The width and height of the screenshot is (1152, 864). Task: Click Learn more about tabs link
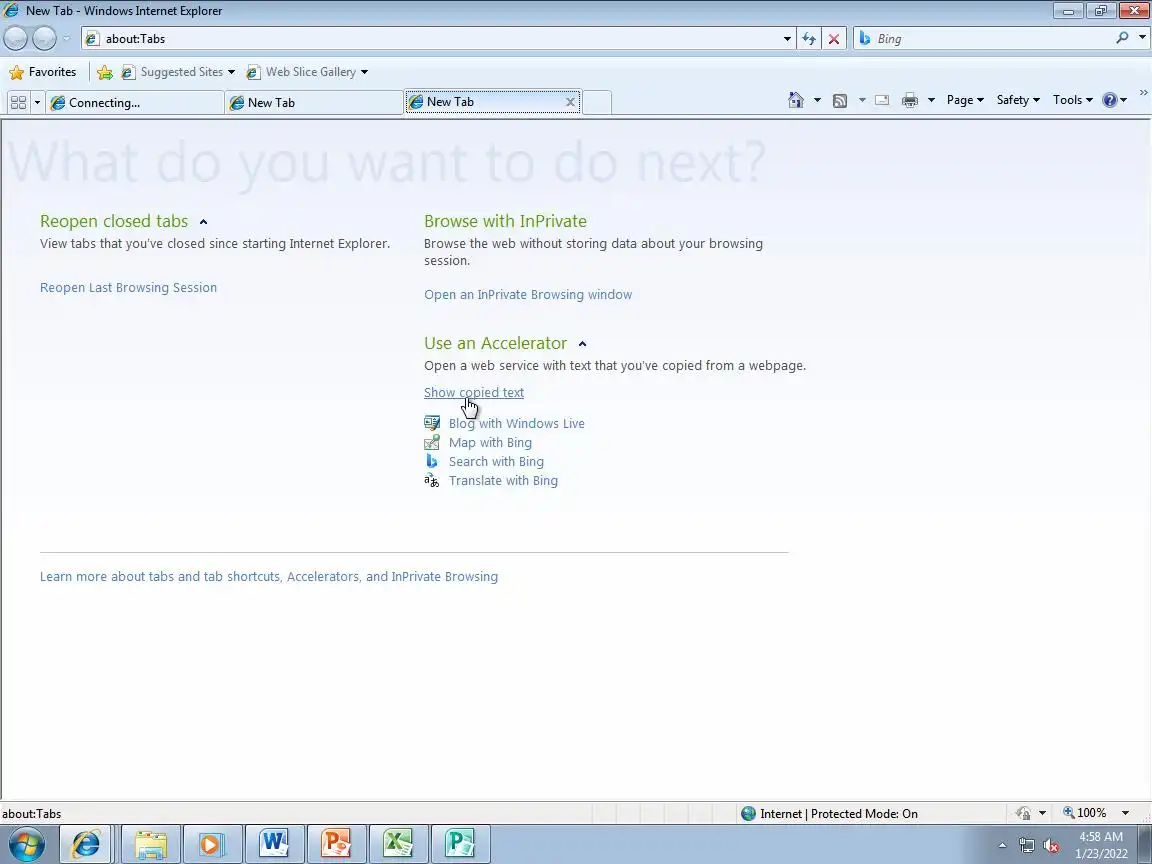tap(269, 577)
